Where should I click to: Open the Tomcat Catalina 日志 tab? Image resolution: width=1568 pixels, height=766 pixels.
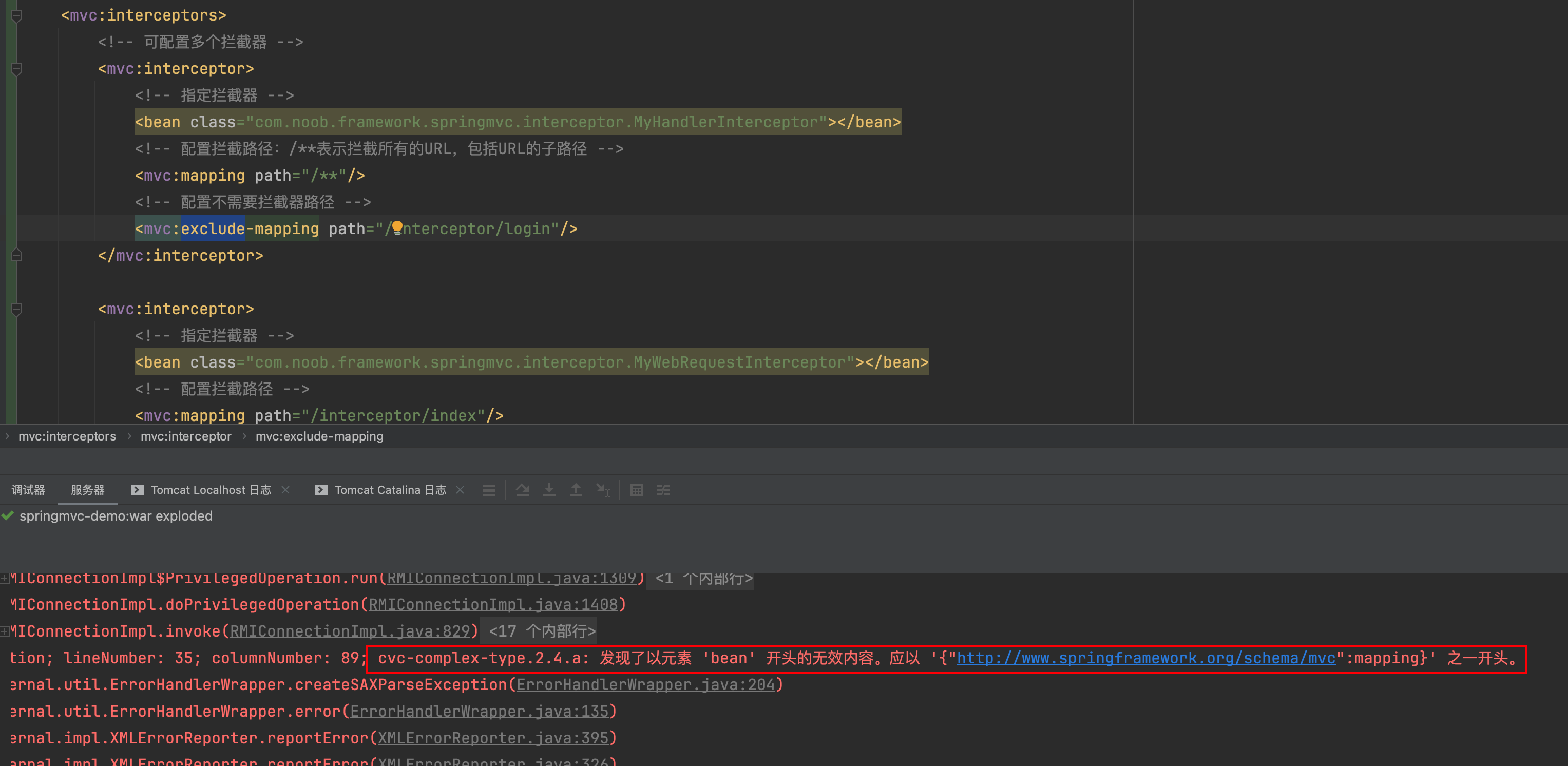click(390, 490)
